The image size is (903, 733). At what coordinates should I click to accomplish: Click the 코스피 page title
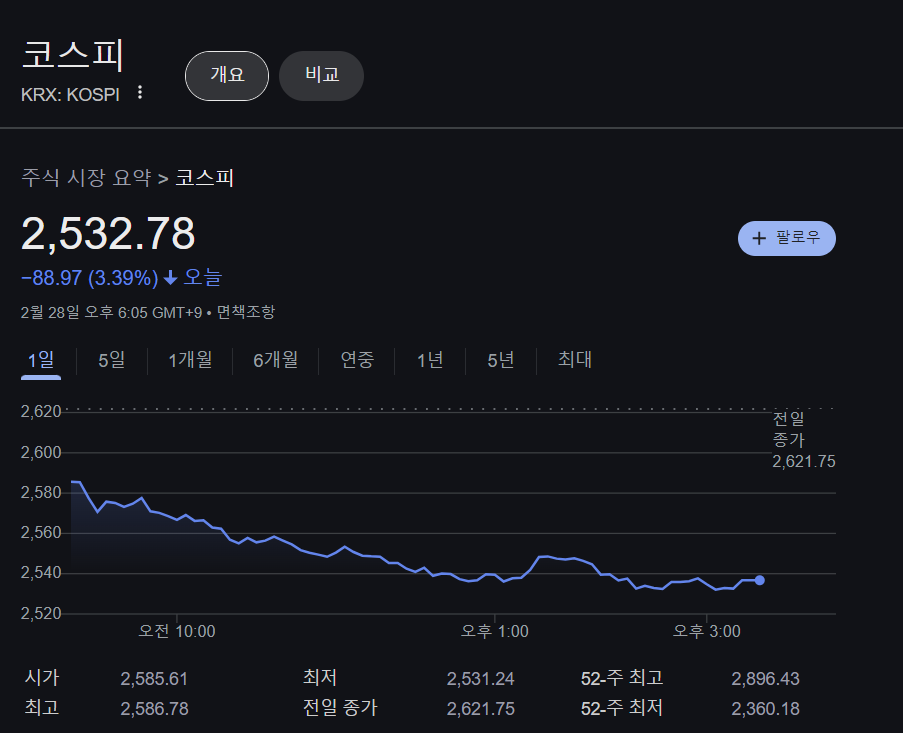tap(73, 55)
